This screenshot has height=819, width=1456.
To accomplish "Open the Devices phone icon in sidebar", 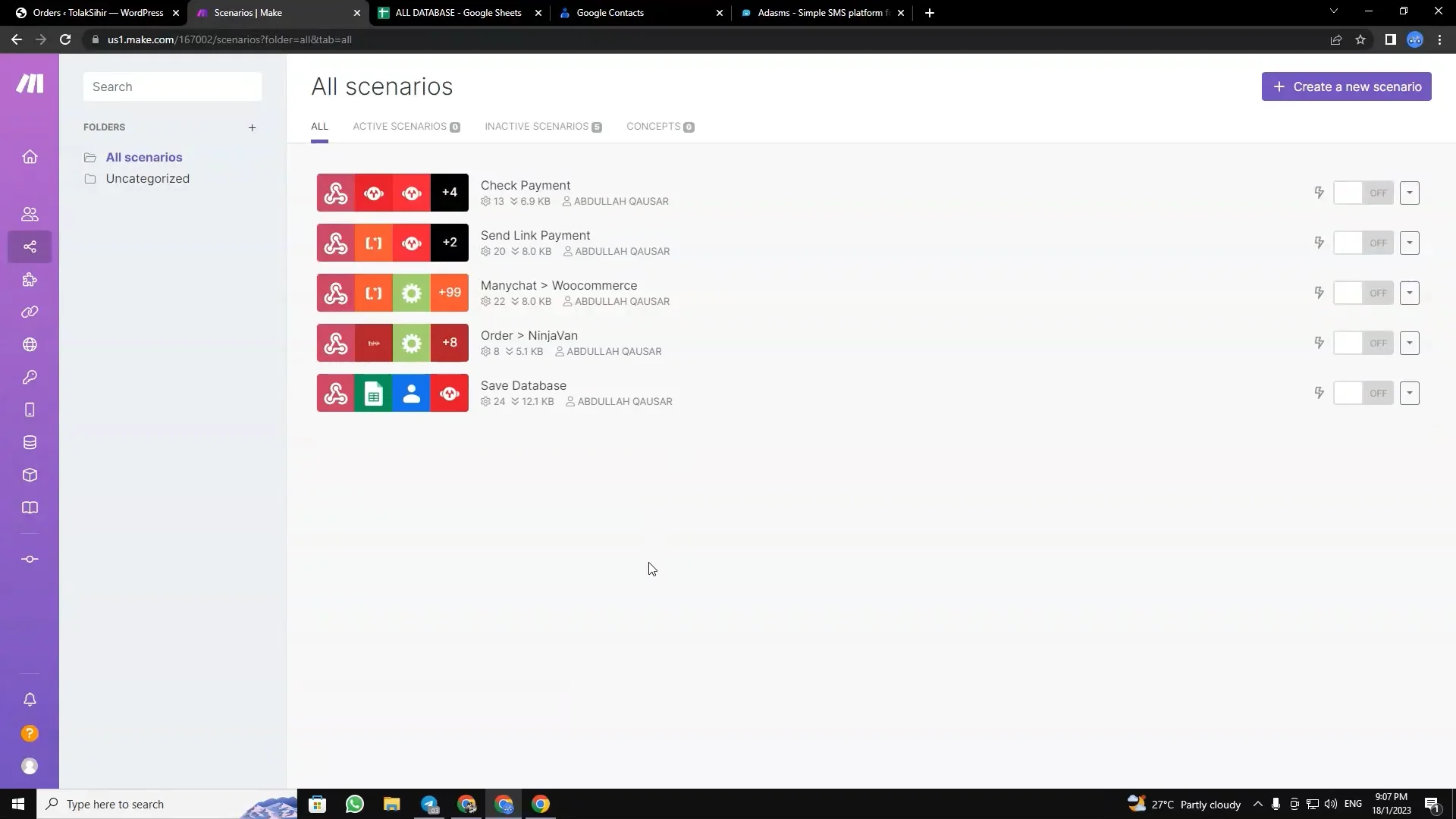I will [30, 409].
